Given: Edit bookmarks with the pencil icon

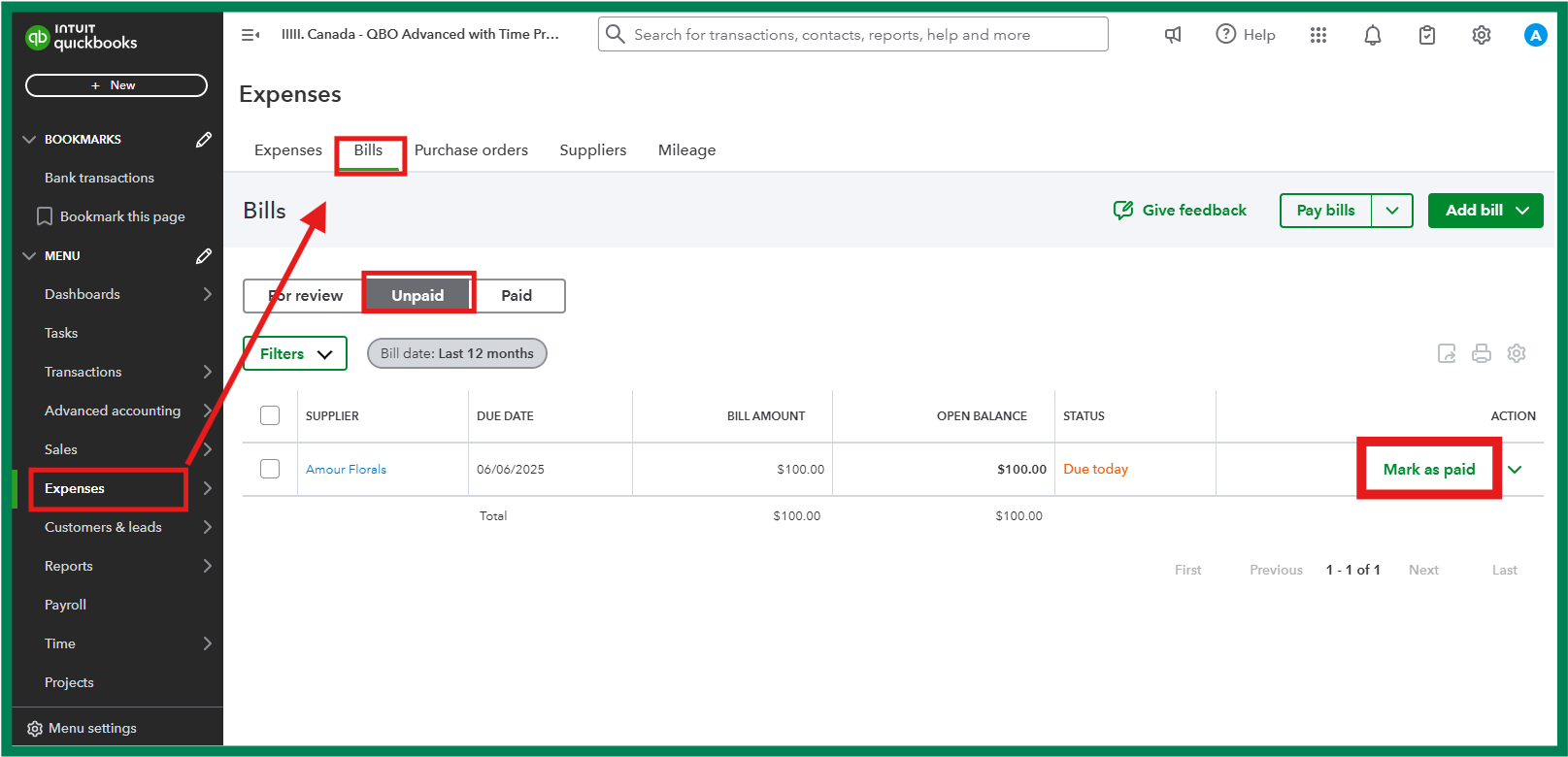Looking at the screenshot, I should [203, 140].
